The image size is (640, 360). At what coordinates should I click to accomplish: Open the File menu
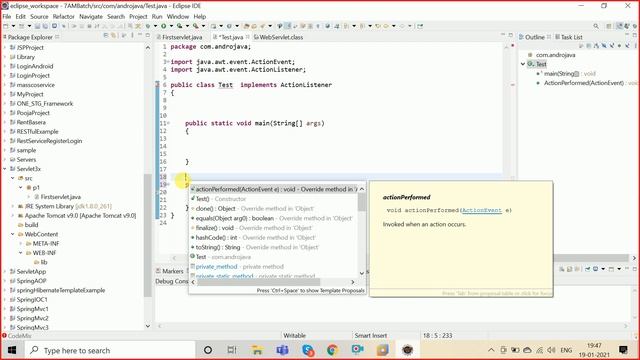pos(7,16)
